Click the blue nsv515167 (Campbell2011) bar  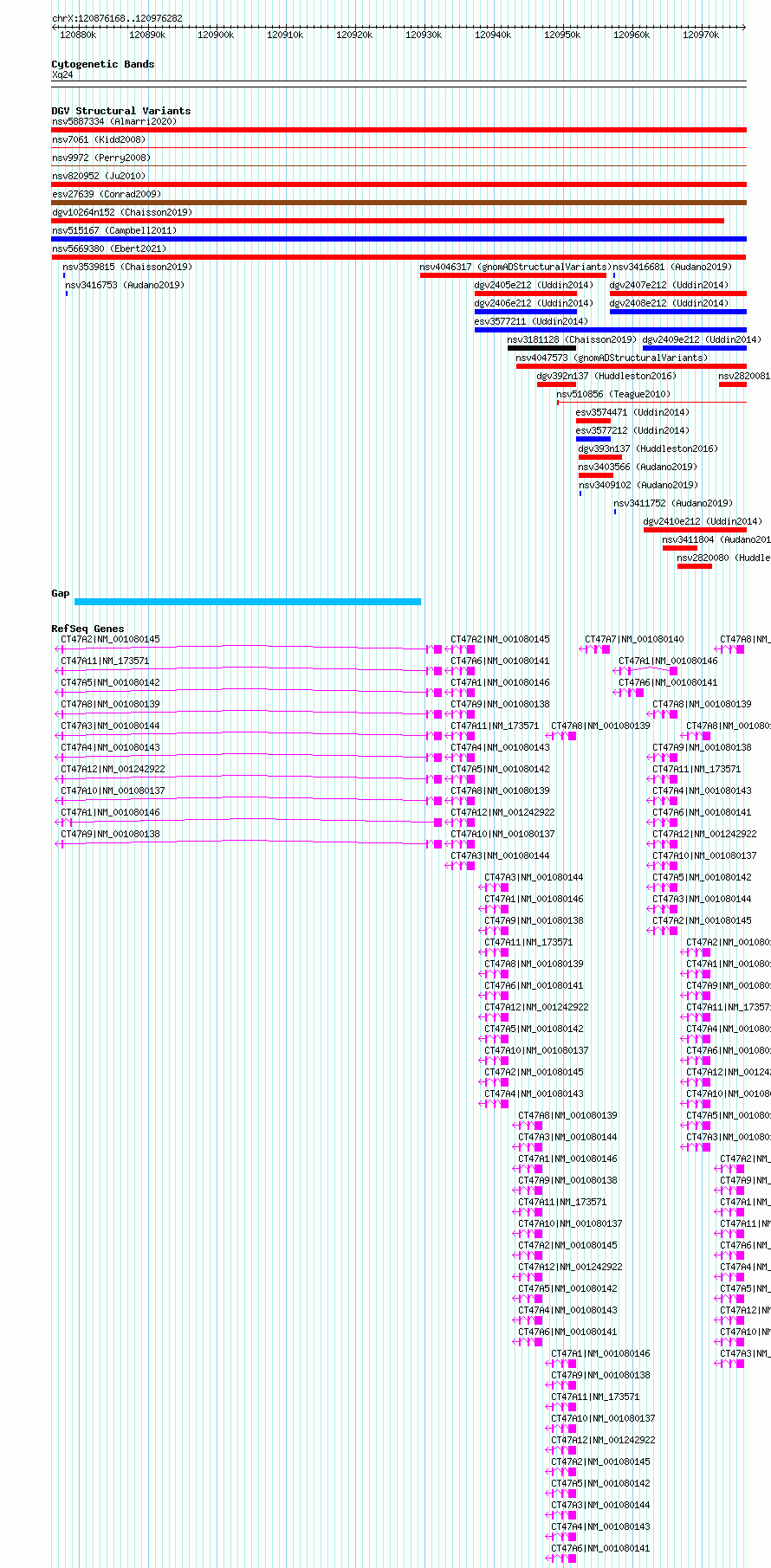pos(398,239)
